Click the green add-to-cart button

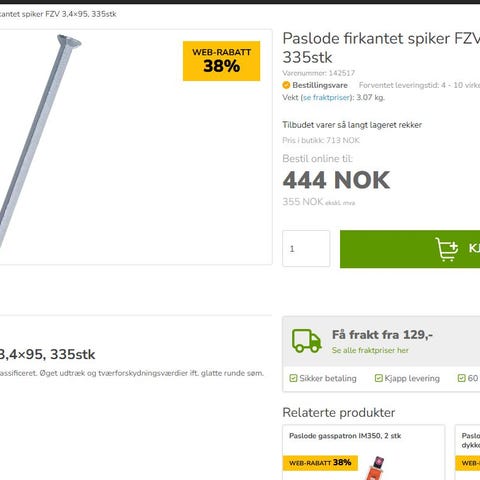coord(410,249)
